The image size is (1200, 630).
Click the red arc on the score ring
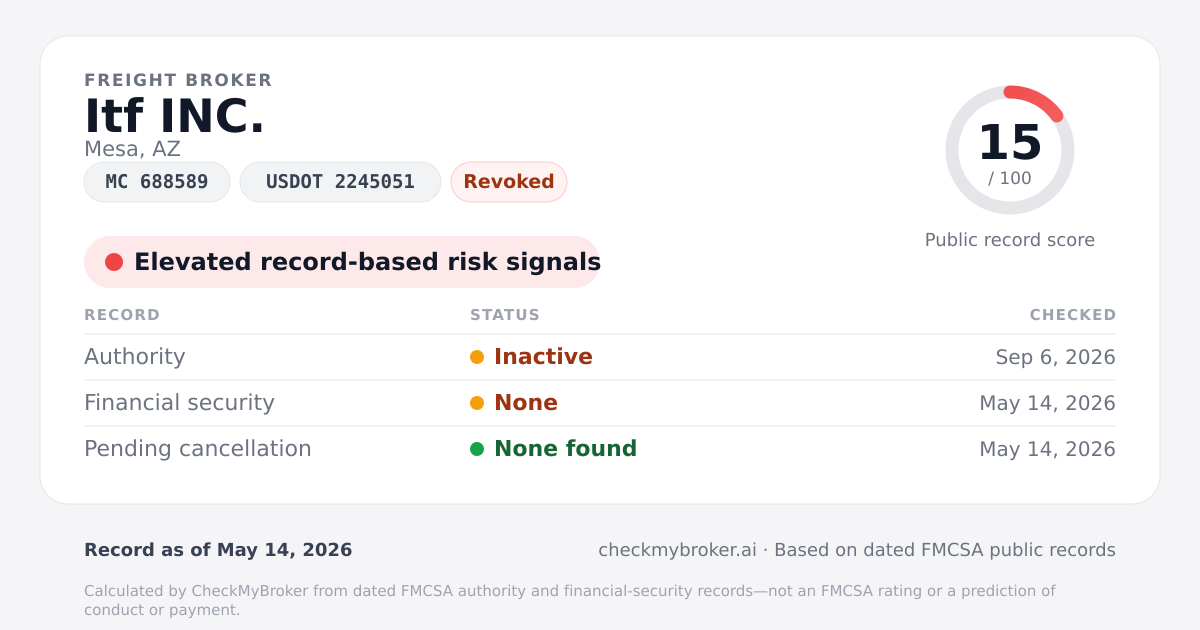coord(1037,99)
